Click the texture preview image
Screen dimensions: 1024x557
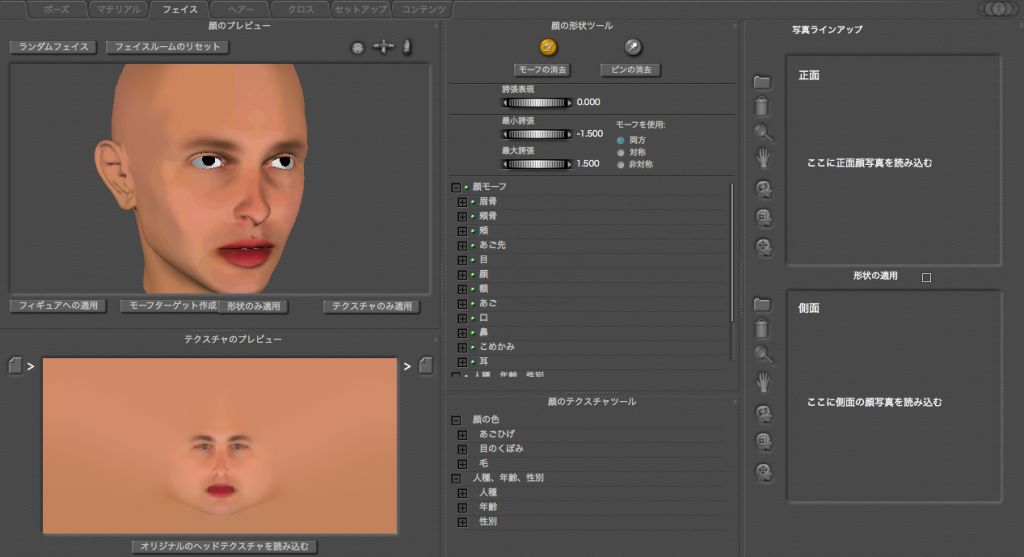coord(220,445)
